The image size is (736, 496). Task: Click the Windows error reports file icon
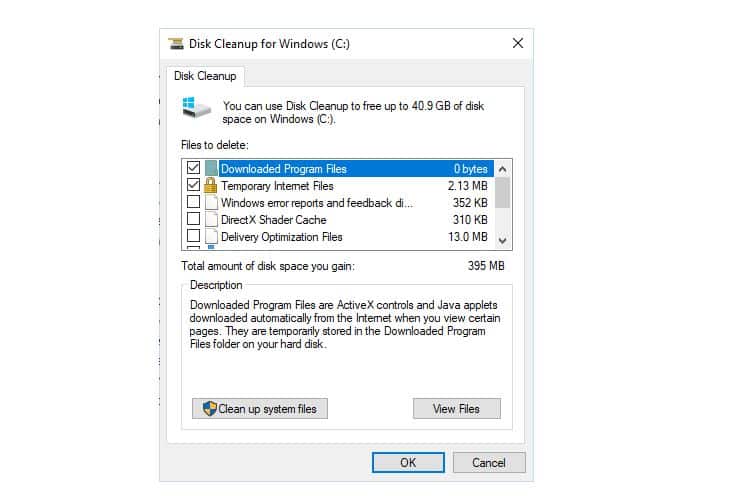point(212,202)
